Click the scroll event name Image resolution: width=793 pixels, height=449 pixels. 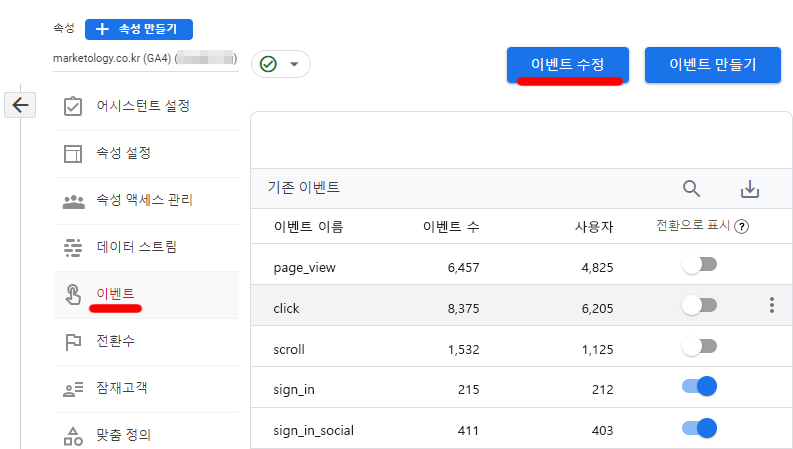click(x=289, y=349)
